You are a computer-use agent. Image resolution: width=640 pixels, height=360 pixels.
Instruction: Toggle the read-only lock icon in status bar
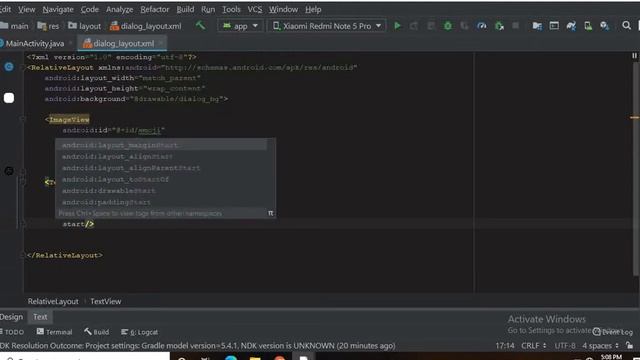(631, 345)
